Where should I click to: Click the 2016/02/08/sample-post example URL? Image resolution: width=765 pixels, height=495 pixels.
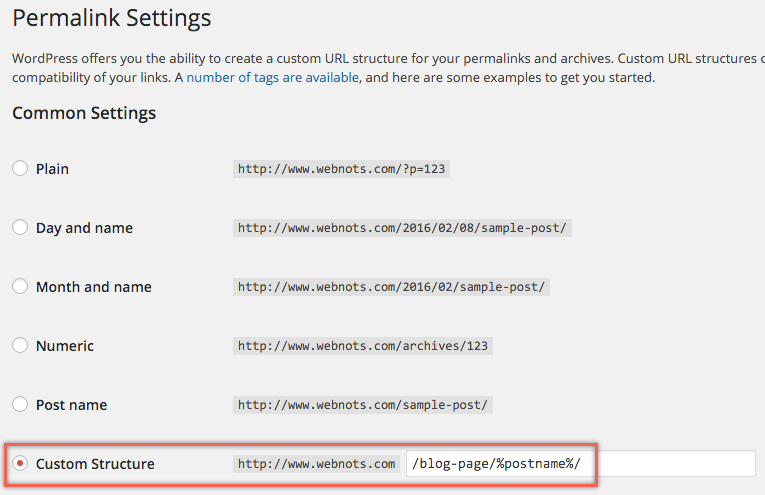[x=402, y=228]
